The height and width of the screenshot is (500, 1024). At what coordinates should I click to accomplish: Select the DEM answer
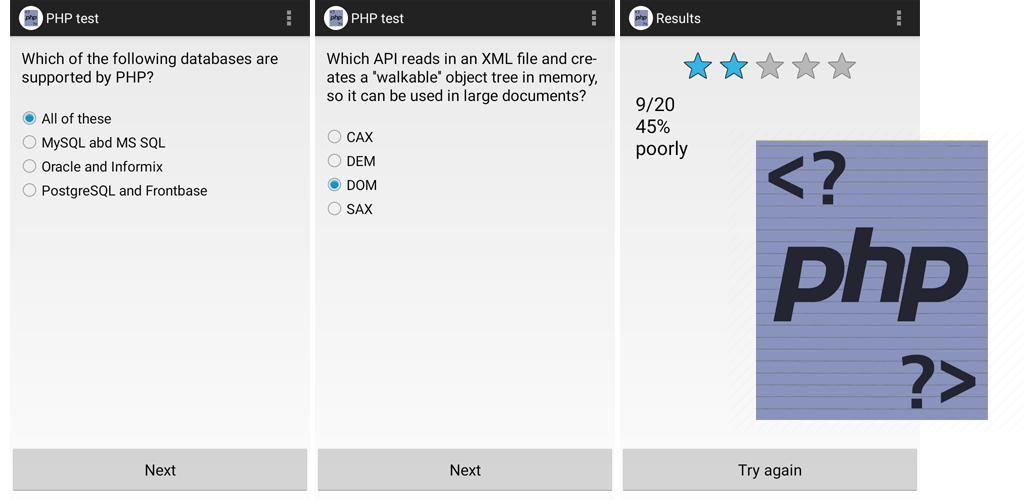point(351,161)
